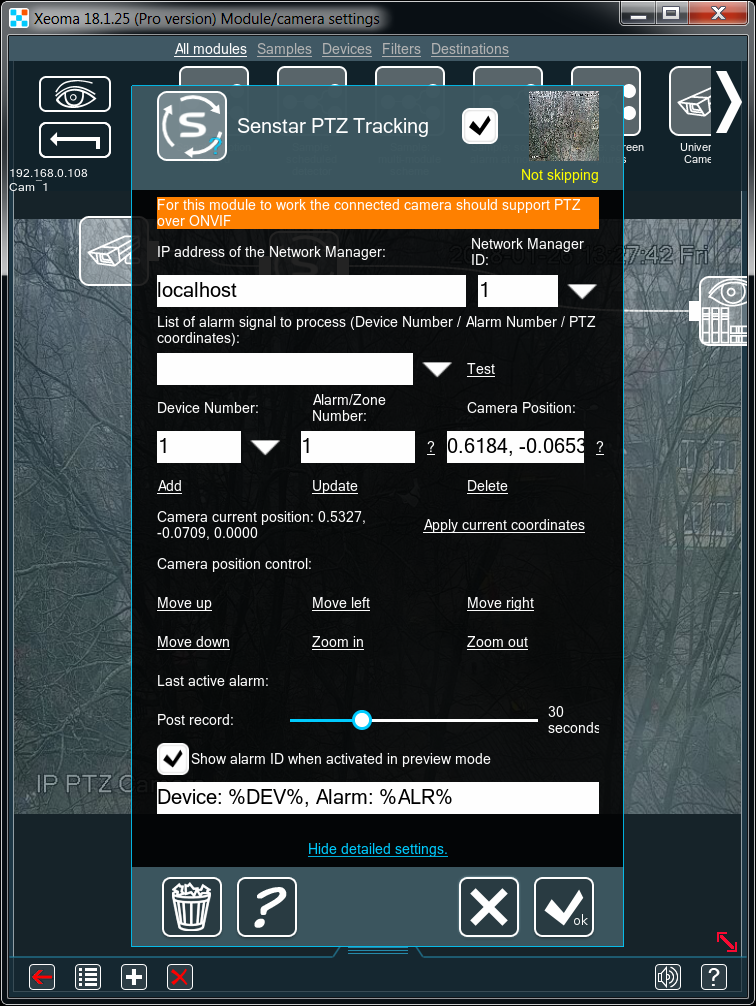Image resolution: width=756 pixels, height=1006 pixels.
Task: Click the Universal Camera module icon in the ribbon
Action: tap(690, 101)
